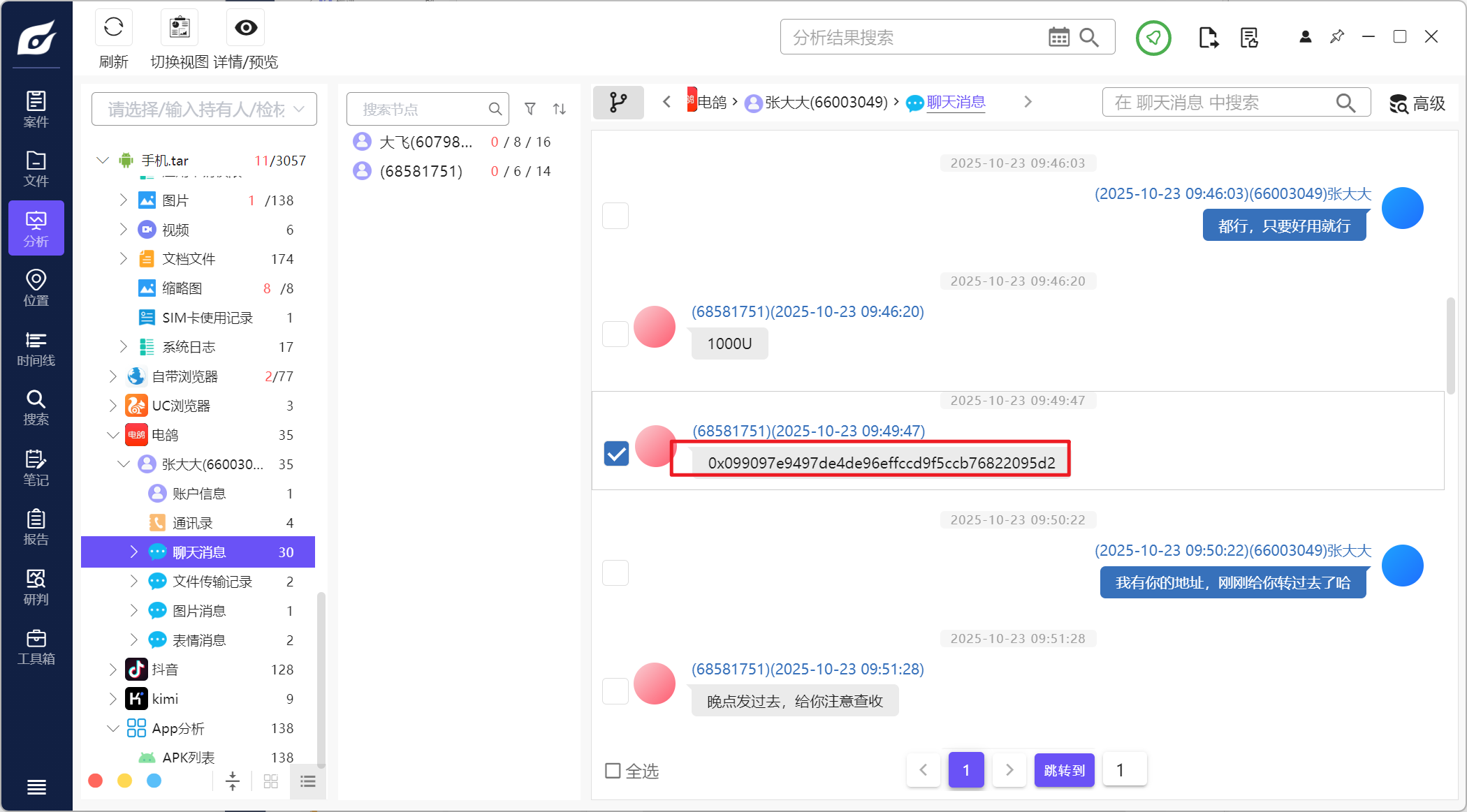The image size is (1467, 812).
Task: Check the 1000U message checkbox
Action: (x=615, y=334)
